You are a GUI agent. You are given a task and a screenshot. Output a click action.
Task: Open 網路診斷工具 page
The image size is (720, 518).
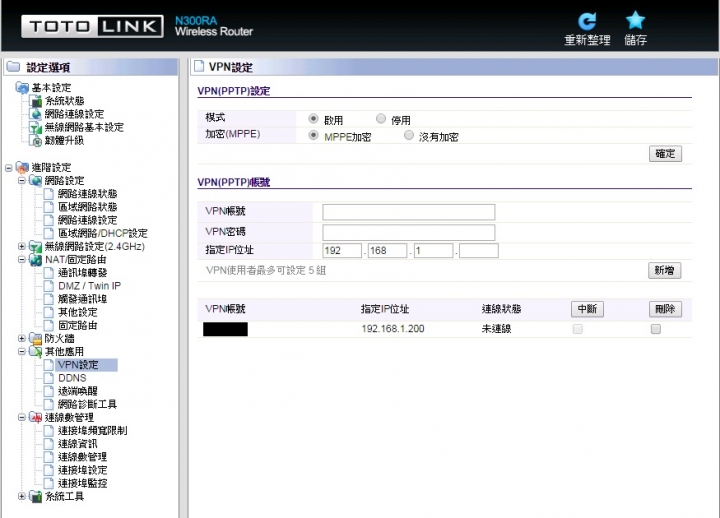87,404
